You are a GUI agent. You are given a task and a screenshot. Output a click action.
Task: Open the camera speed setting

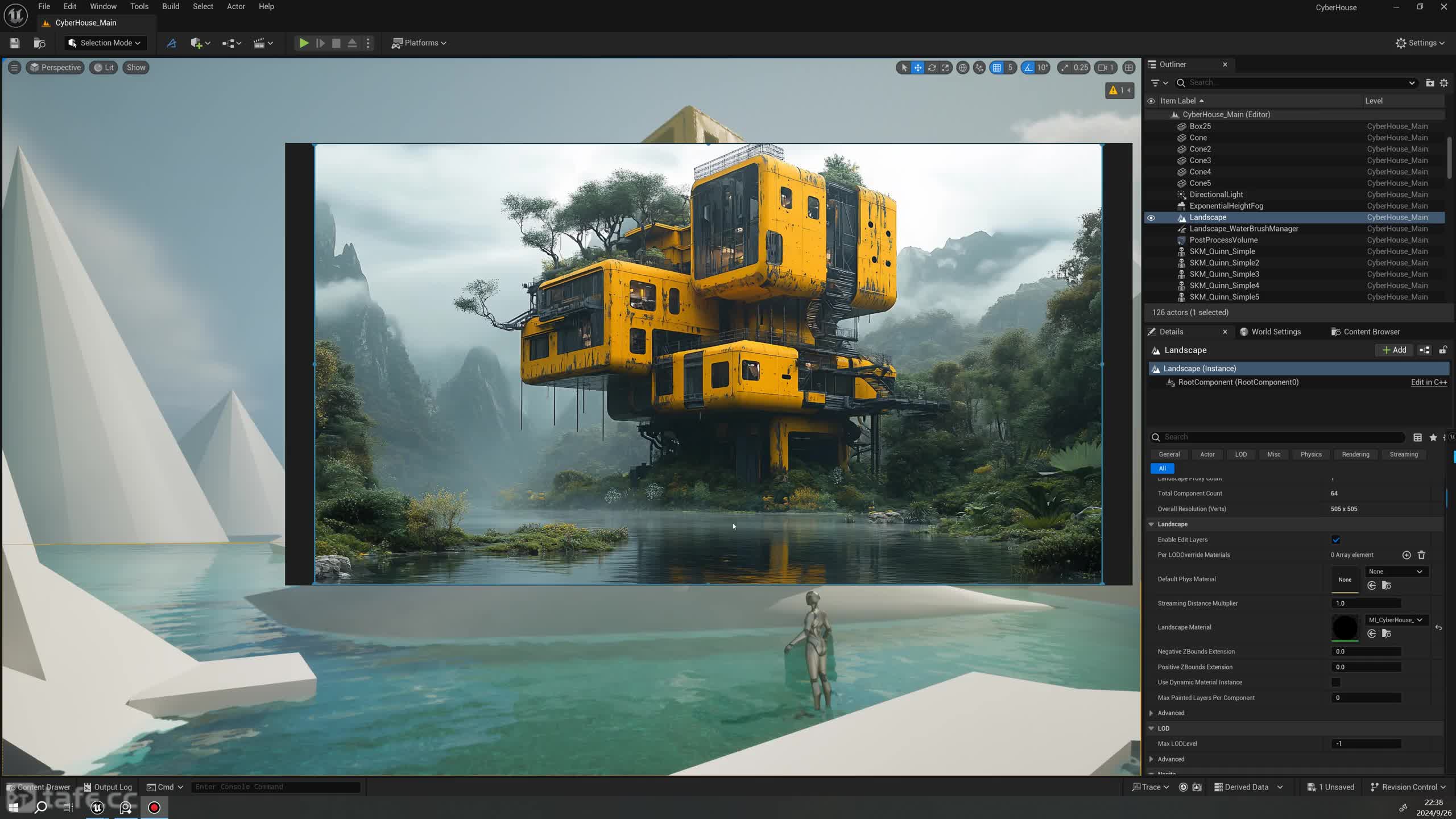(1106, 67)
